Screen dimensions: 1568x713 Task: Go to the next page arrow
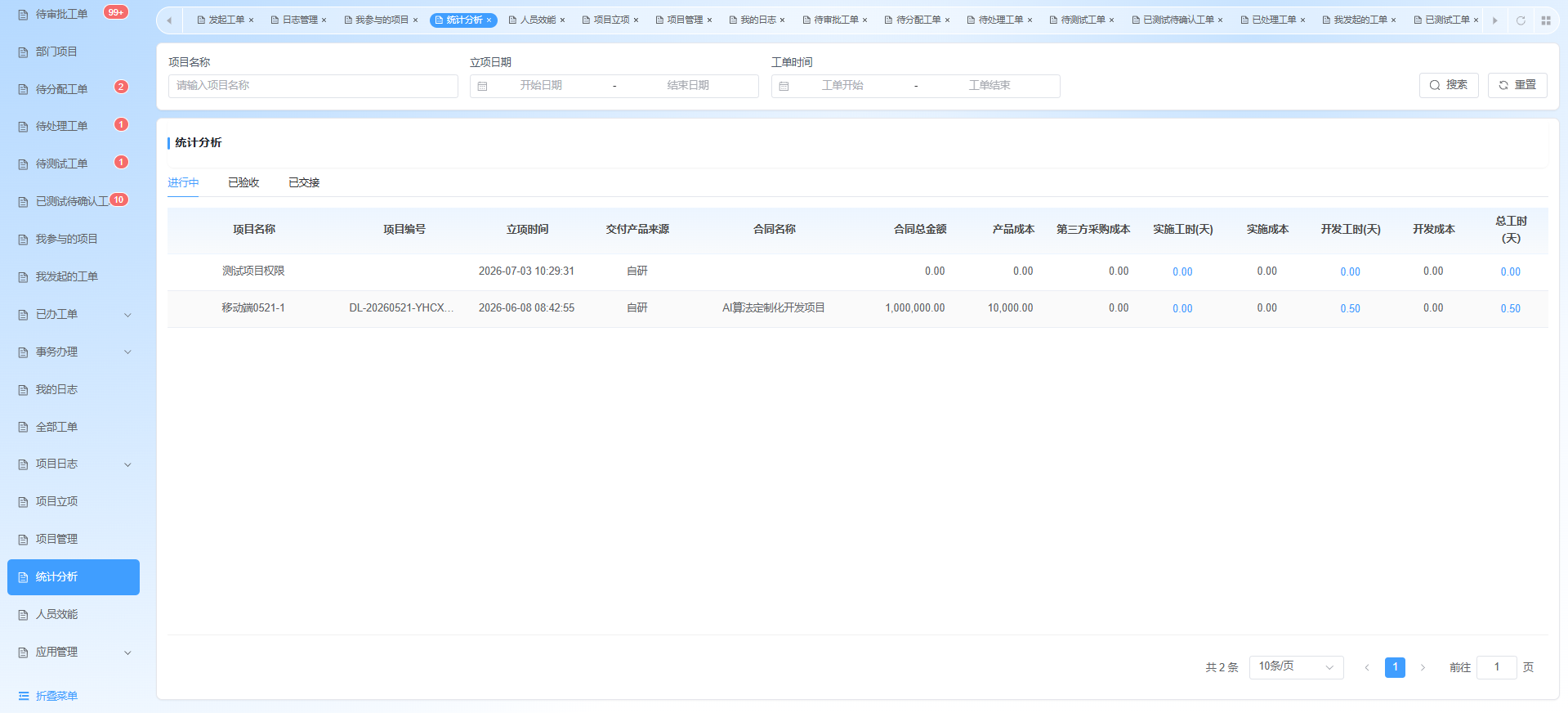[1423, 668]
